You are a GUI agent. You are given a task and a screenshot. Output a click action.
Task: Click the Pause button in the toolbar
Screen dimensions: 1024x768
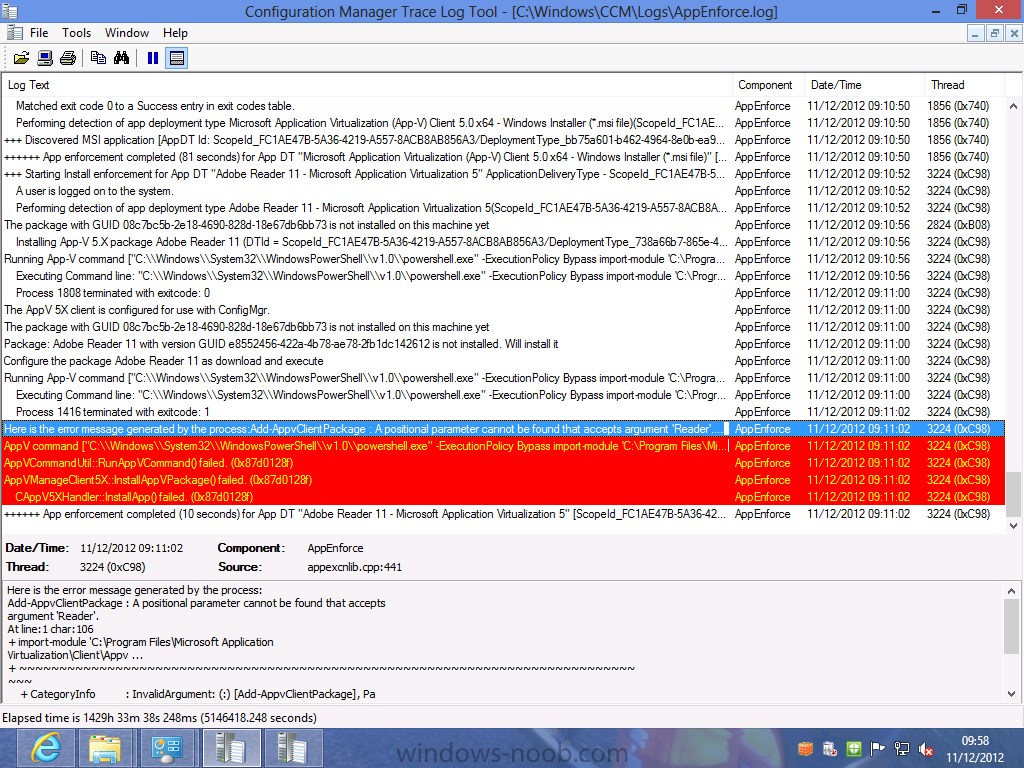153,58
